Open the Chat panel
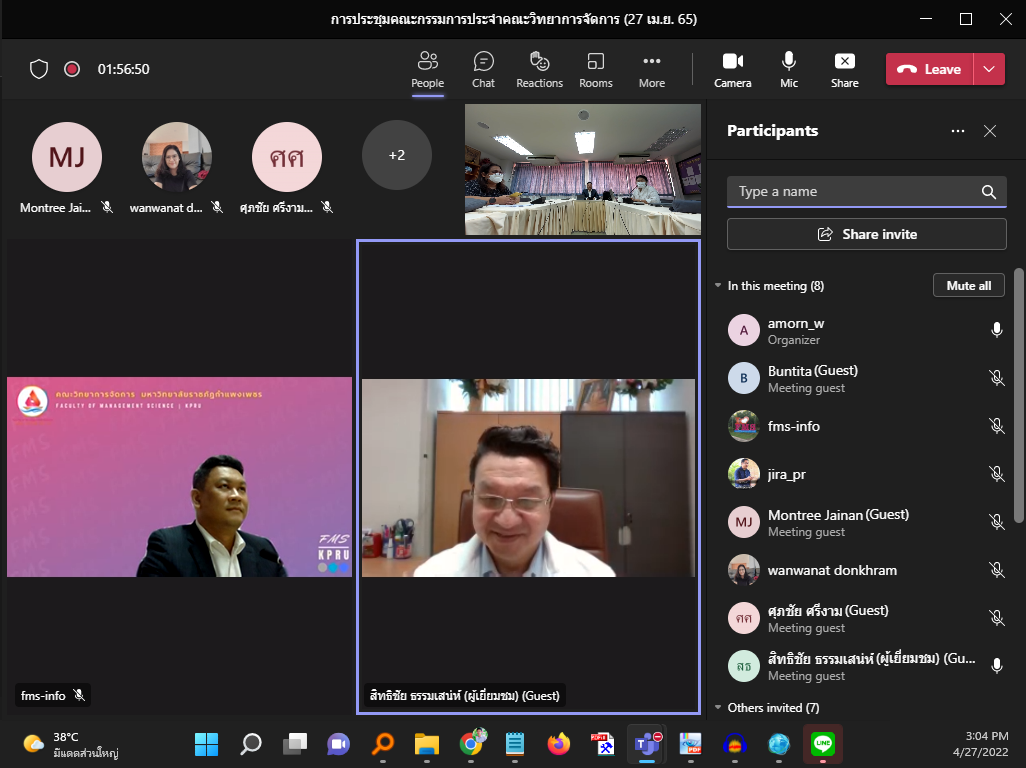 pyautogui.click(x=483, y=69)
